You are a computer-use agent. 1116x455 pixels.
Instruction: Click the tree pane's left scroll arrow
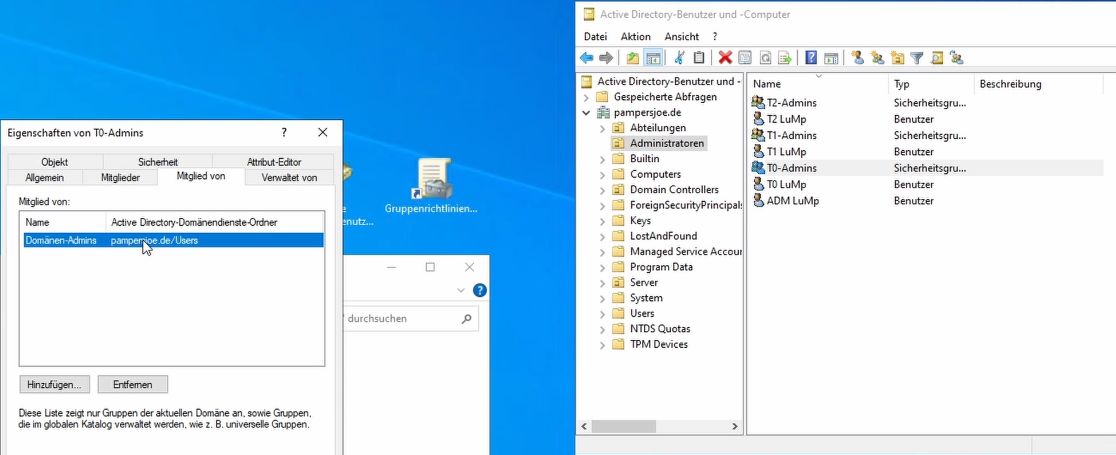(585, 427)
